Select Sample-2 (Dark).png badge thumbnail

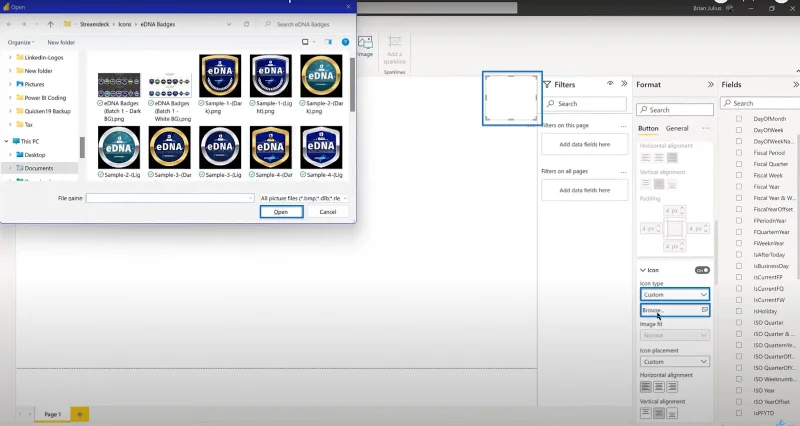[321, 76]
